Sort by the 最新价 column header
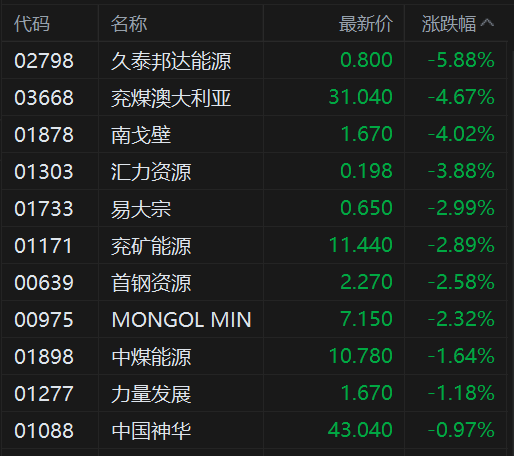 point(366,24)
